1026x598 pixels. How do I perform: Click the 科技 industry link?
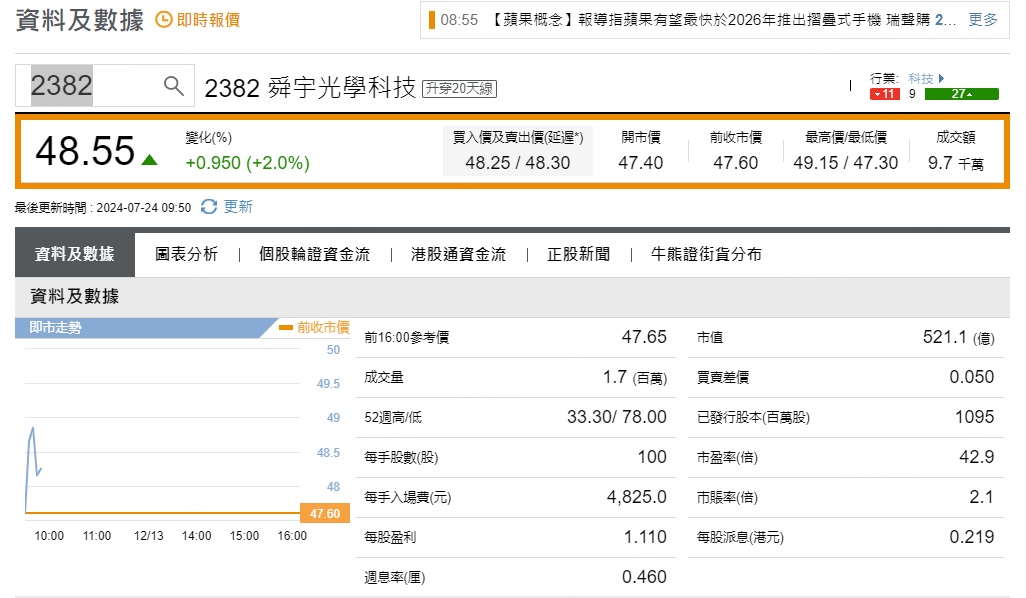(921, 79)
